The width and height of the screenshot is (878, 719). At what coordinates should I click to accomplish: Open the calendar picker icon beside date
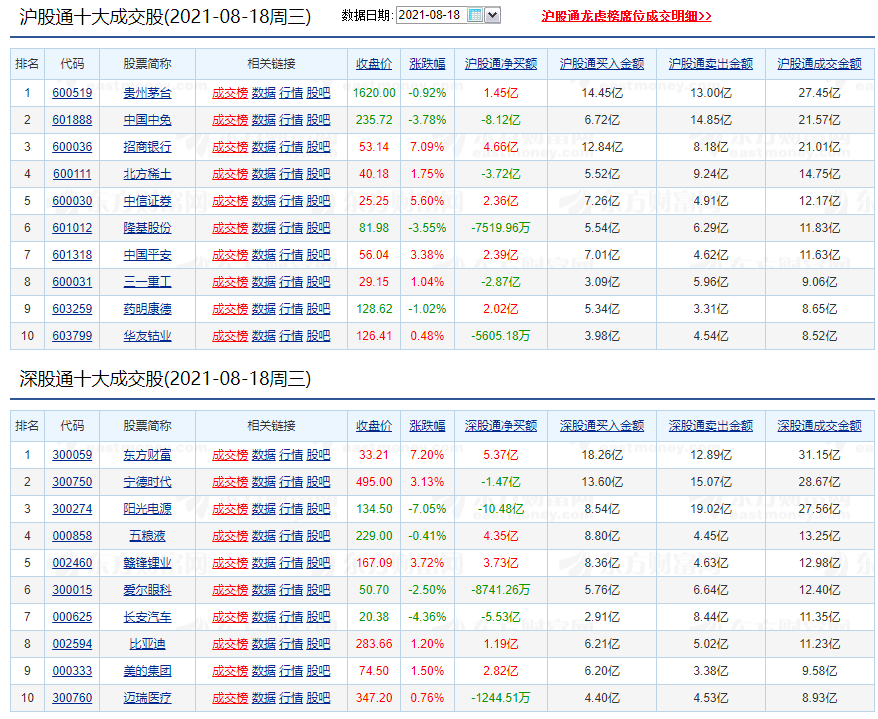coord(474,15)
